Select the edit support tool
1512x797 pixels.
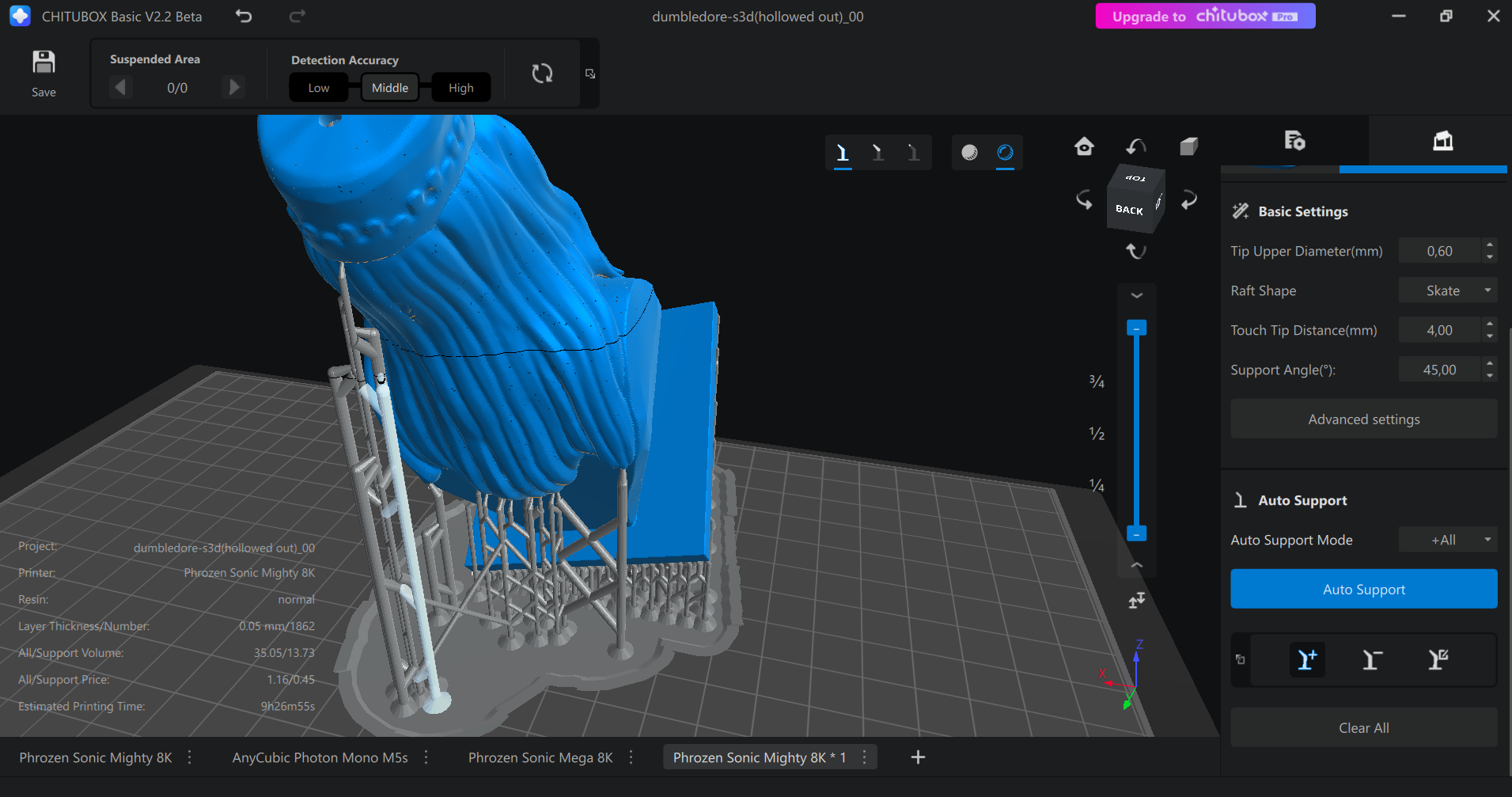pyautogui.click(x=1438, y=659)
